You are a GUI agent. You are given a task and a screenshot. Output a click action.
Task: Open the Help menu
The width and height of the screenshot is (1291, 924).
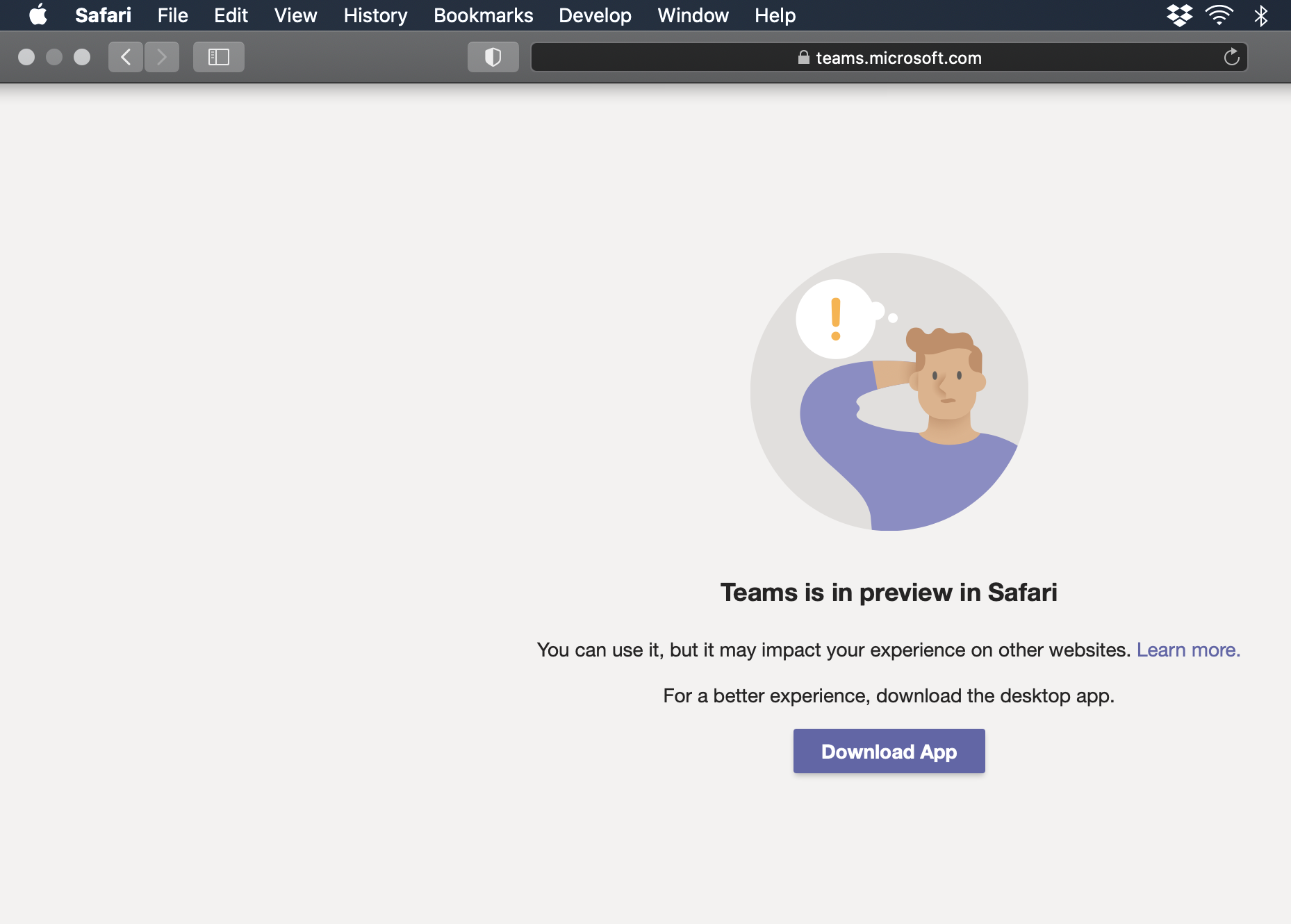pos(775,15)
